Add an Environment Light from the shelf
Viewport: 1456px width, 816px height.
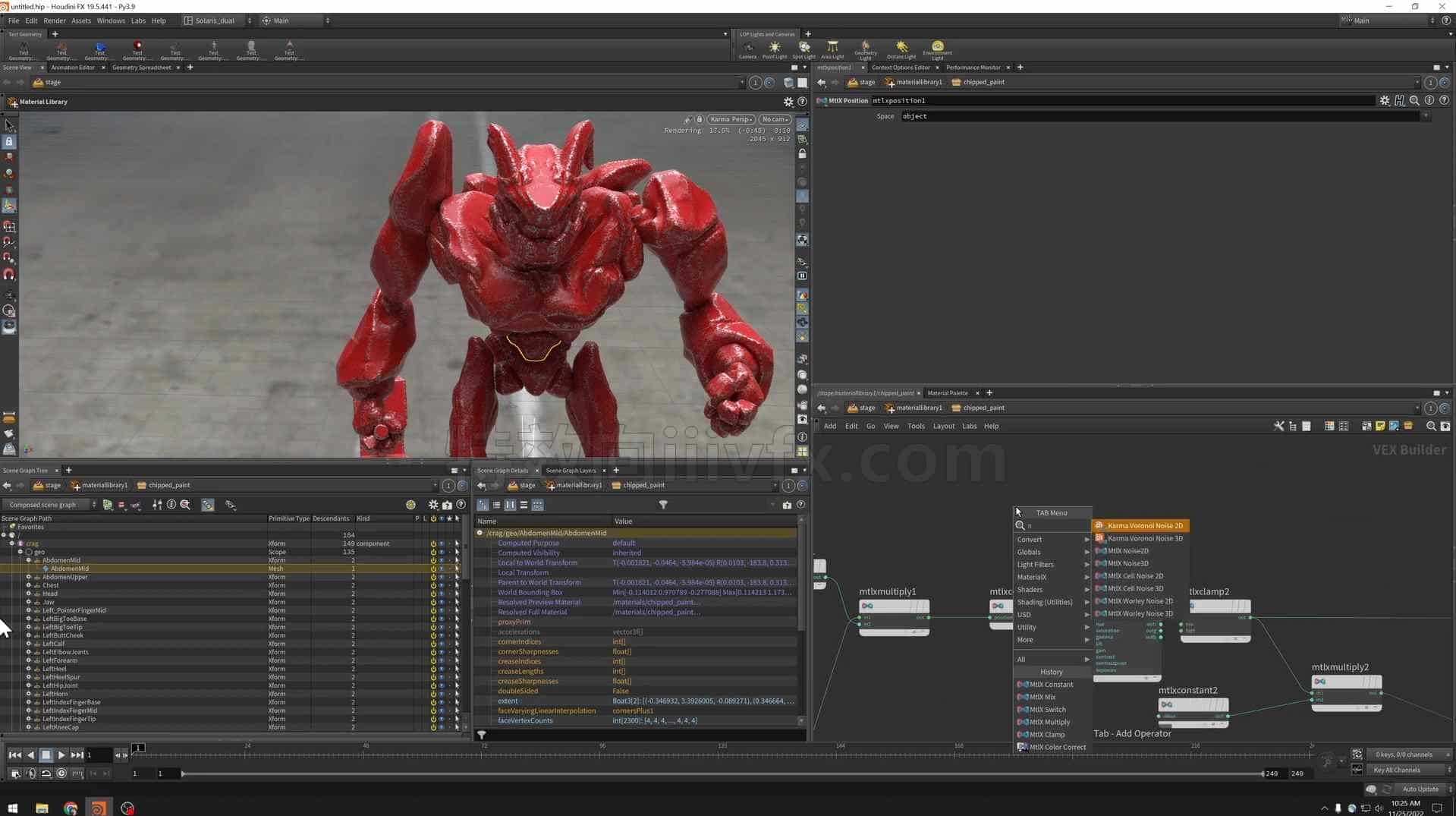tap(938, 50)
